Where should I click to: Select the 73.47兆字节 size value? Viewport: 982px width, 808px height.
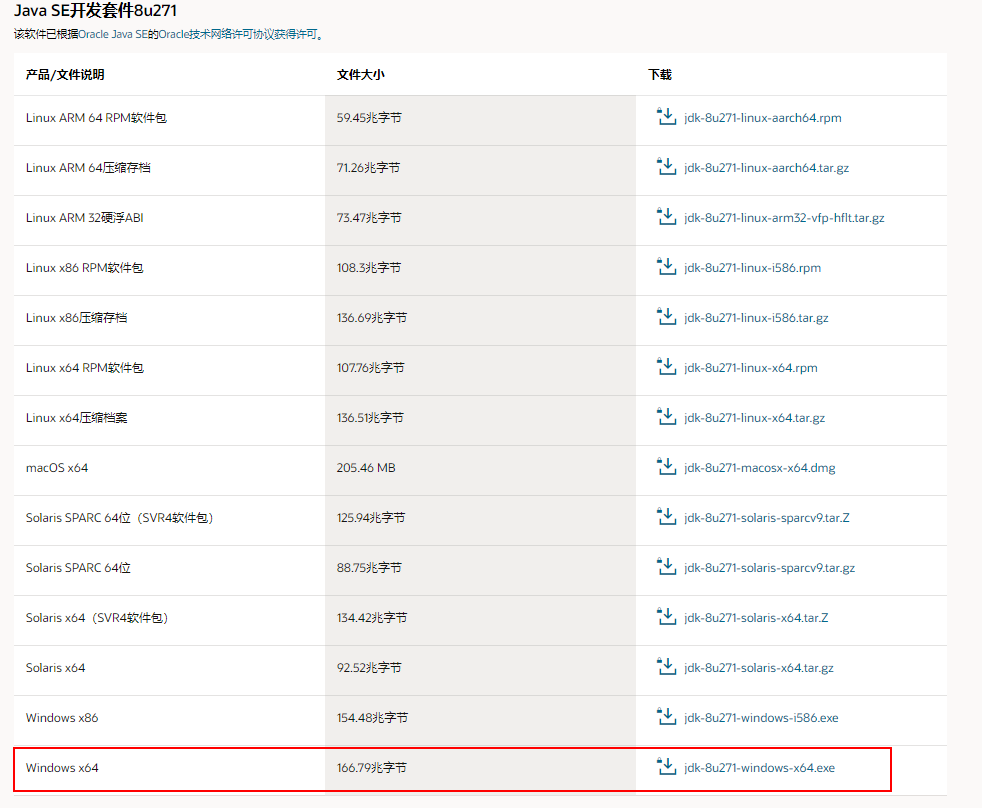(x=370, y=218)
